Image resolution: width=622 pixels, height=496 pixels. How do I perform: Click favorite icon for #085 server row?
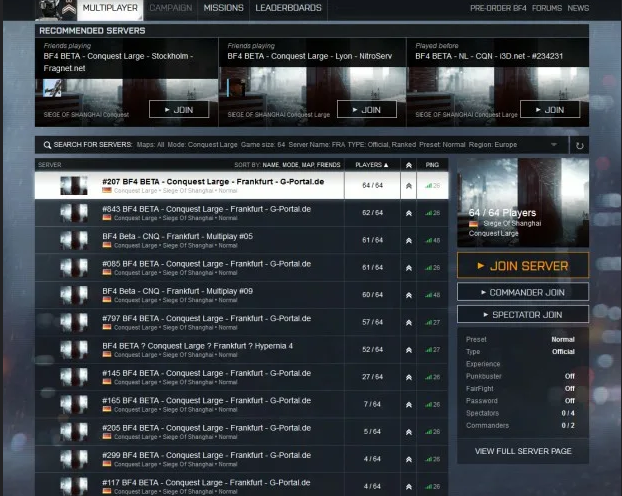pos(409,268)
